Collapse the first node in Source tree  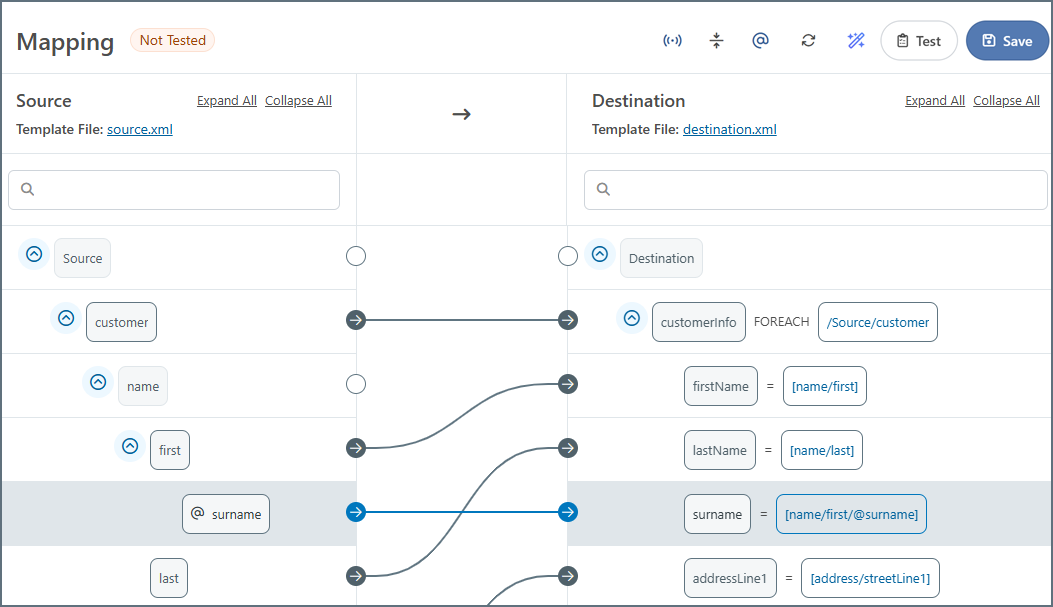[130, 446]
